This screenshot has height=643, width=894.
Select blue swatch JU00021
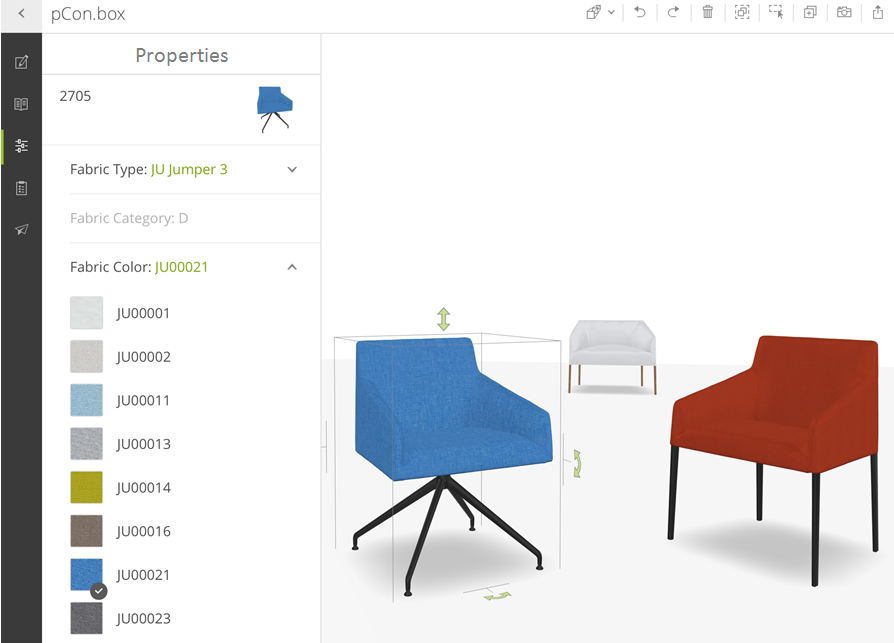click(x=87, y=575)
